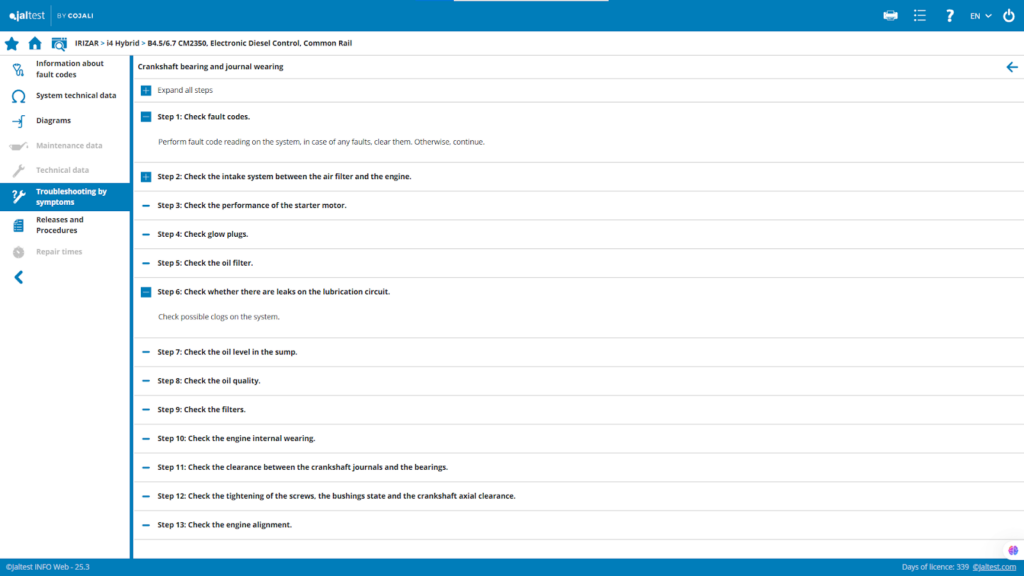Go back using the blue arrow icon
Viewport: 1024px width, 576px height.
[1011, 67]
